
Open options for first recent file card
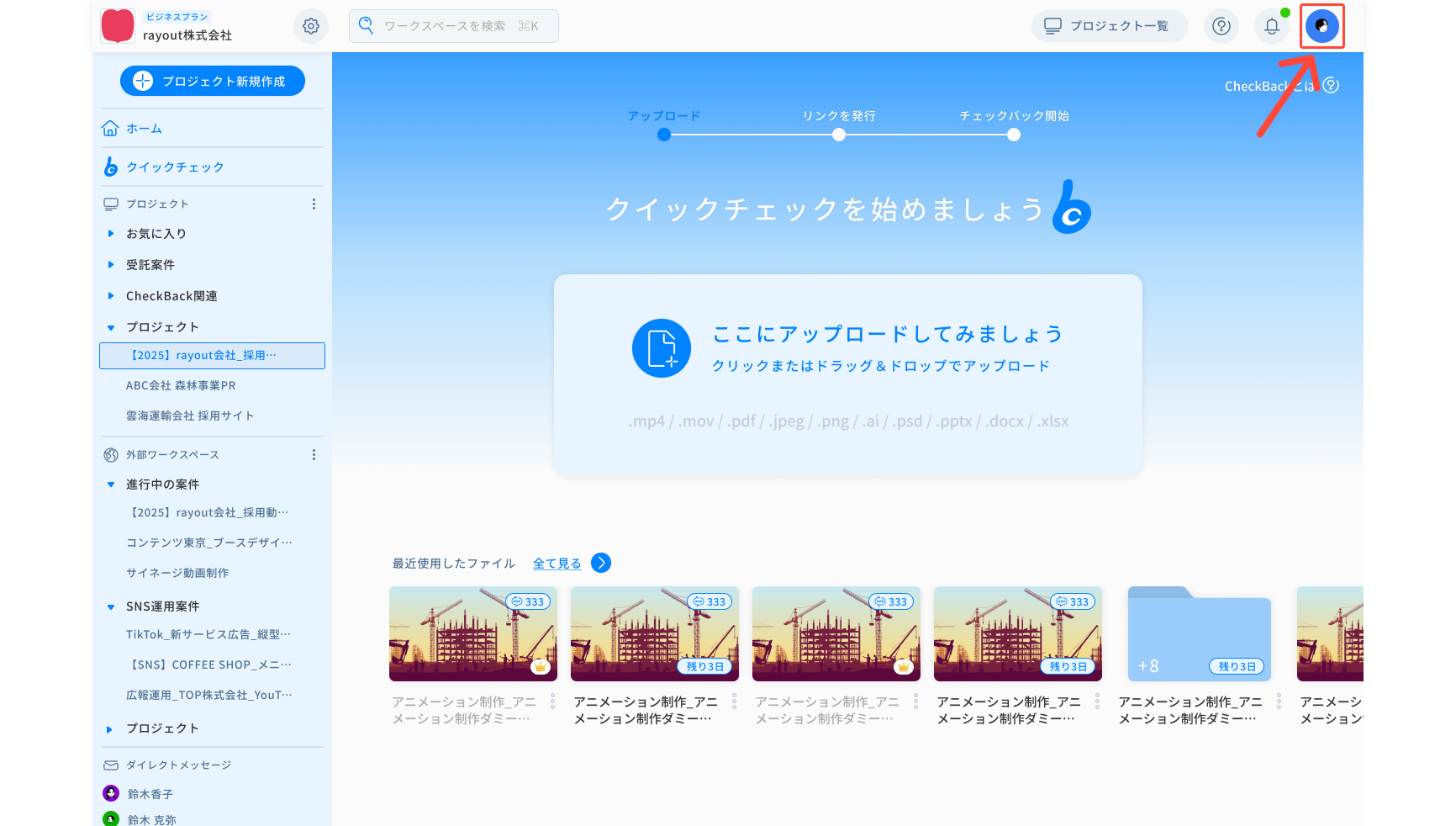pyautogui.click(x=552, y=701)
